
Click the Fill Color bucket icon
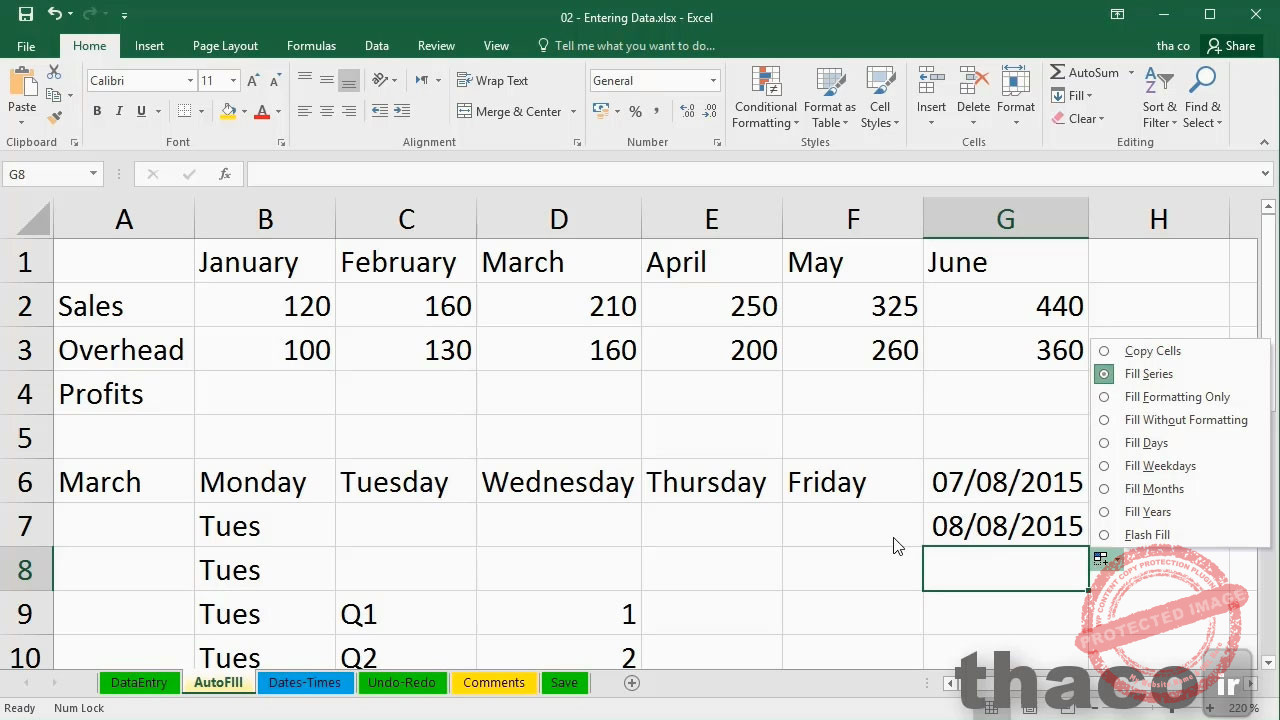tap(228, 111)
